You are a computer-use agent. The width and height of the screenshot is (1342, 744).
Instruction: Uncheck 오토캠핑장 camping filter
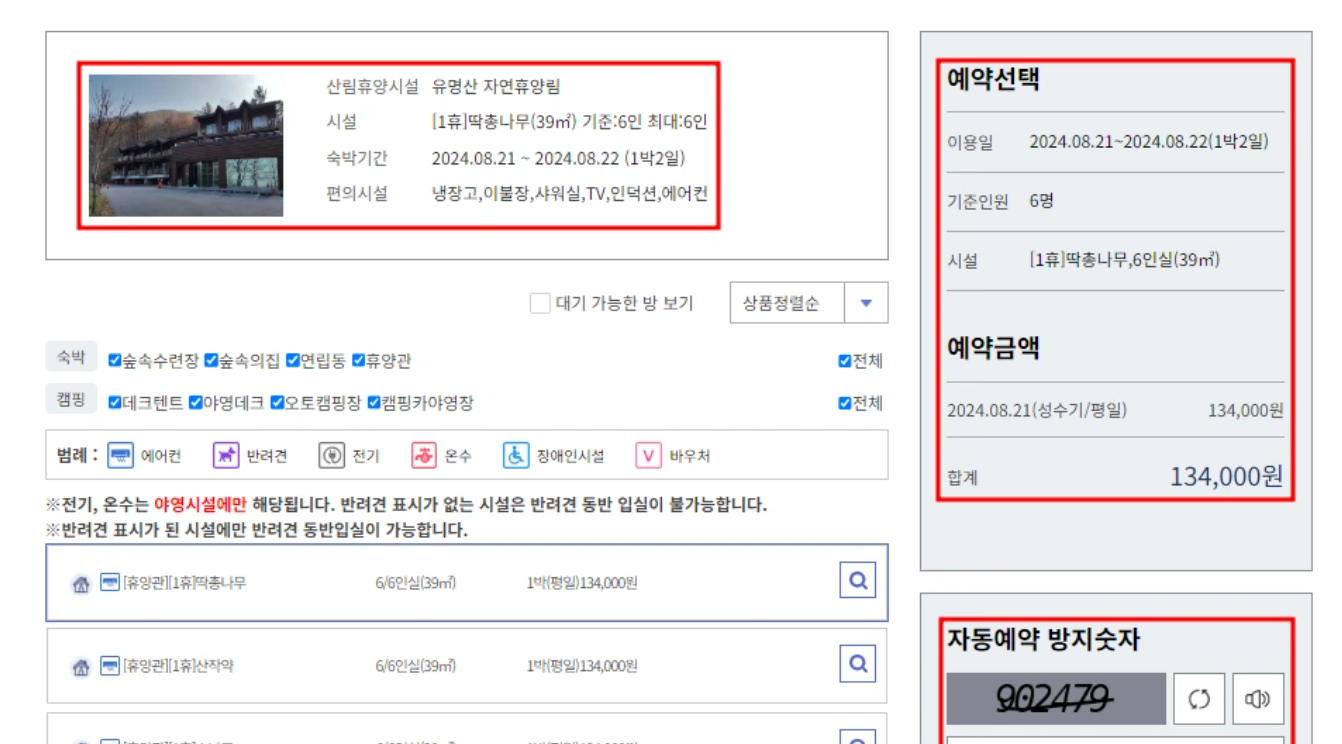click(277, 403)
